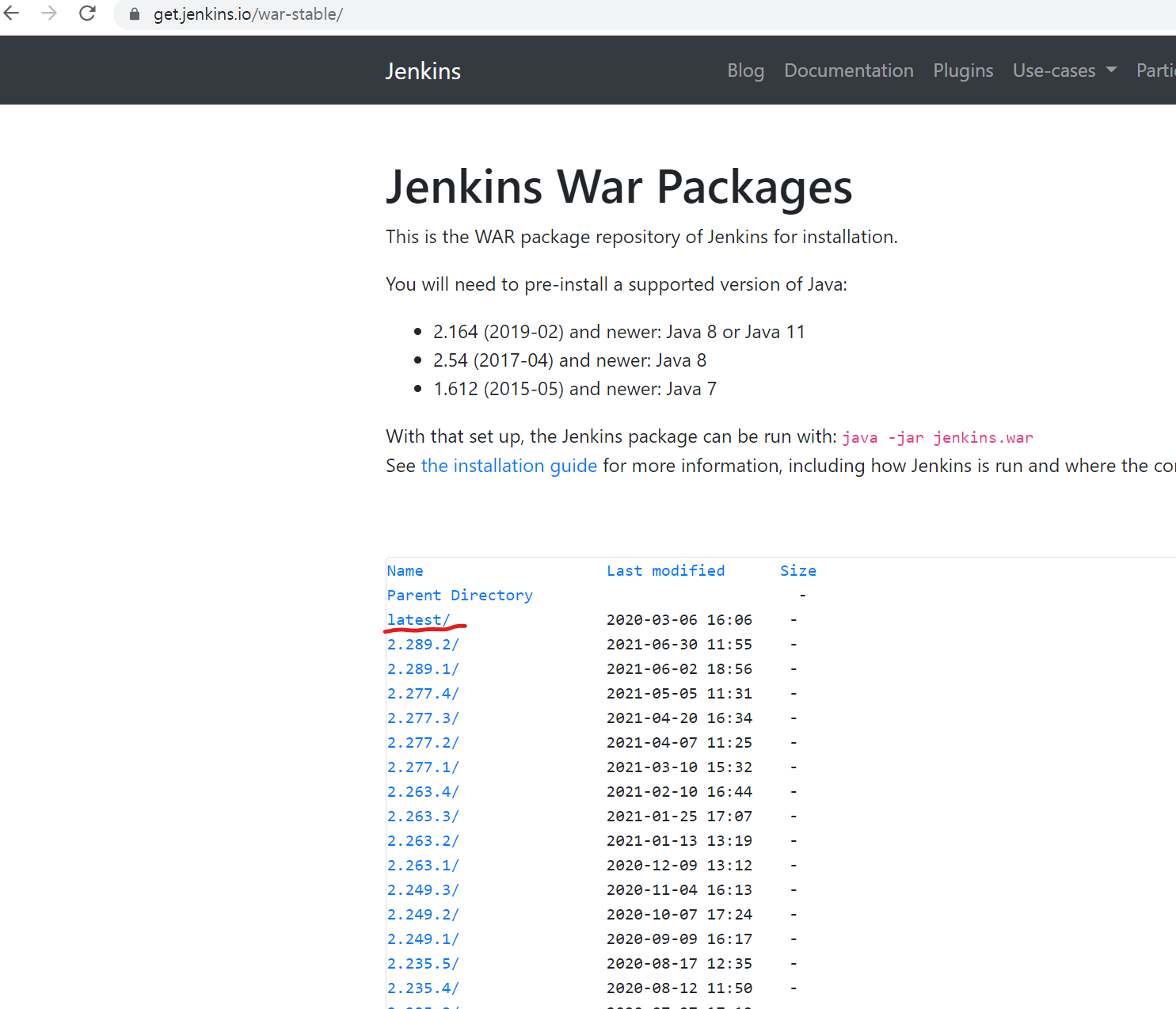Open the 2.249.3/ directory
The height and width of the screenshot is (1009, 1176).
423,890
